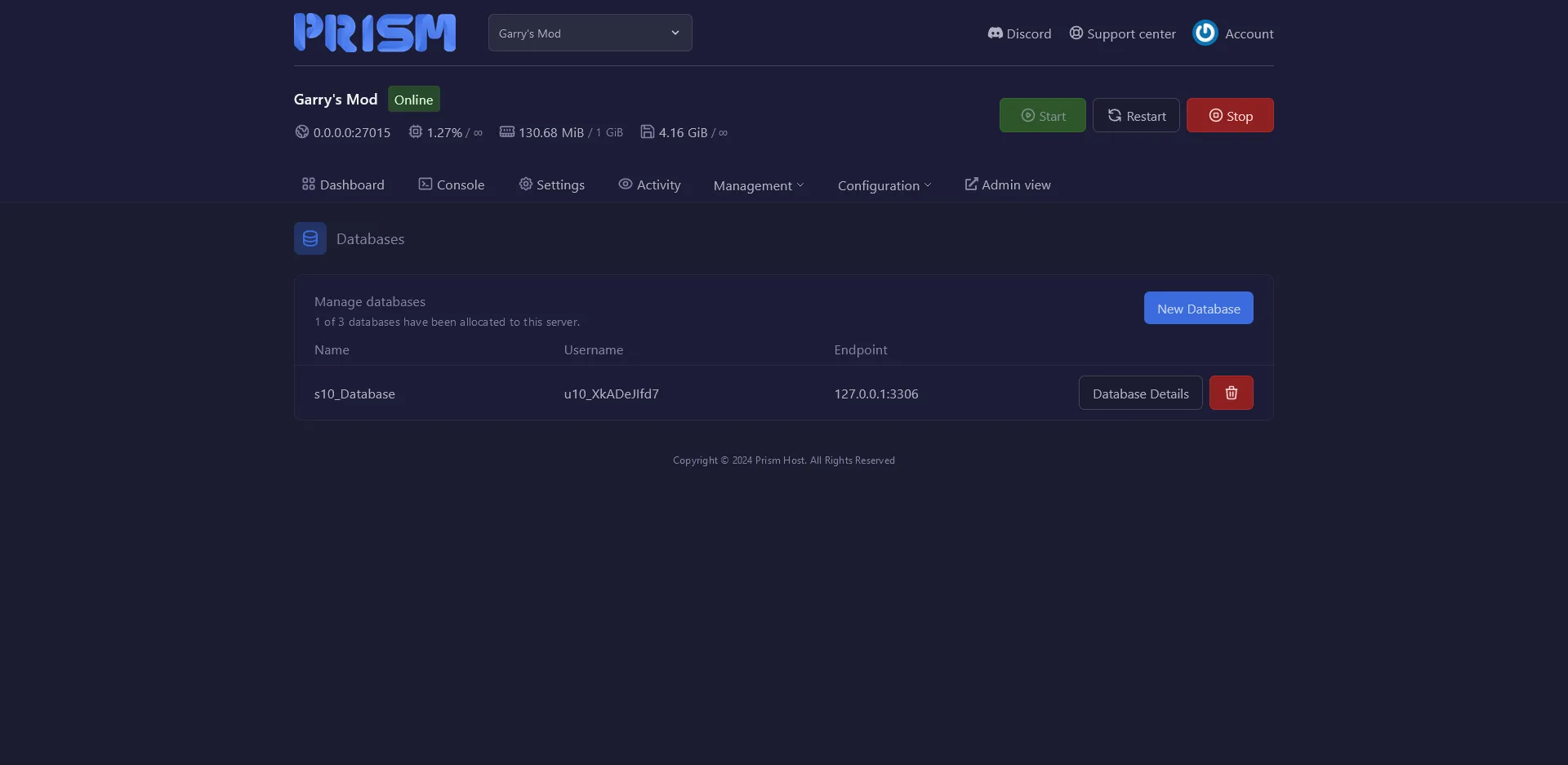The width and height of the screenshot is (1568, 765).
Task: Open the Console tab
Action: click(x=452, y=185)
